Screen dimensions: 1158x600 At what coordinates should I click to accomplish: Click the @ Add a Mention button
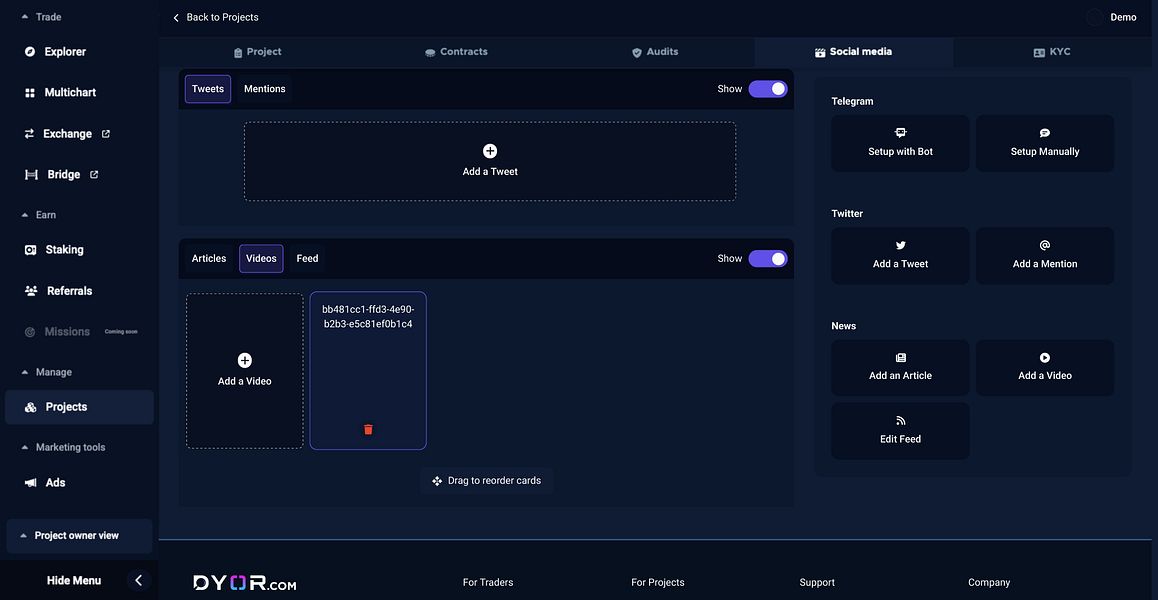click(1045, 256)
